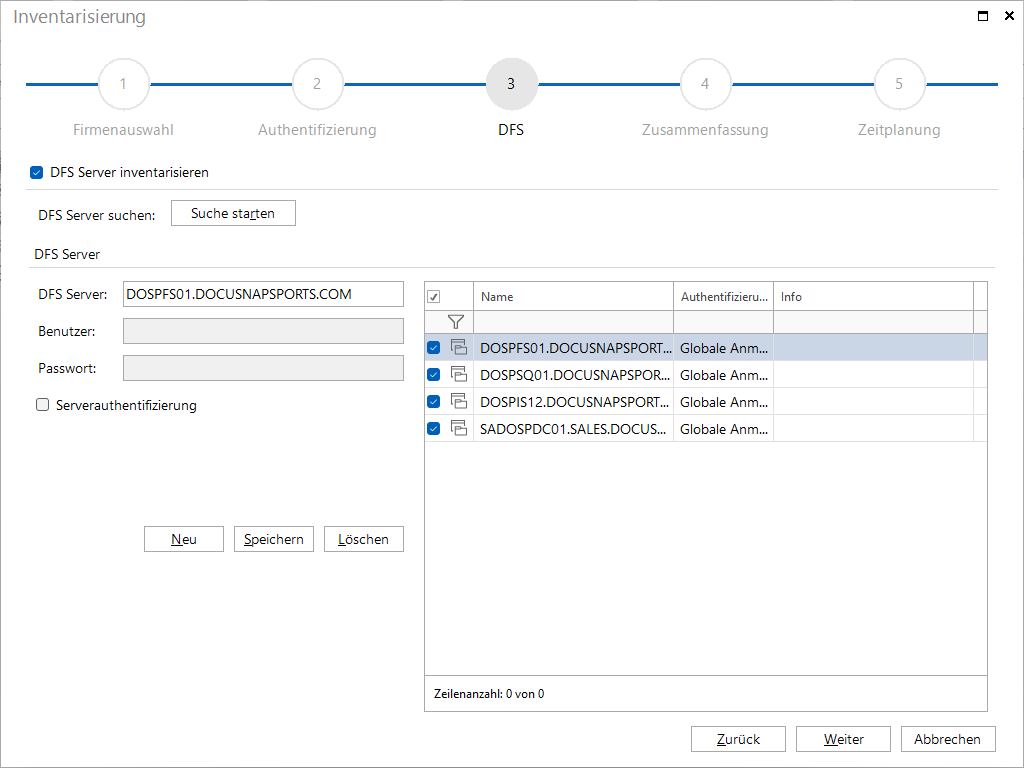Click the Benutzer input field
Viewport: 1024px width, 768px height.
tap(263, 331)
